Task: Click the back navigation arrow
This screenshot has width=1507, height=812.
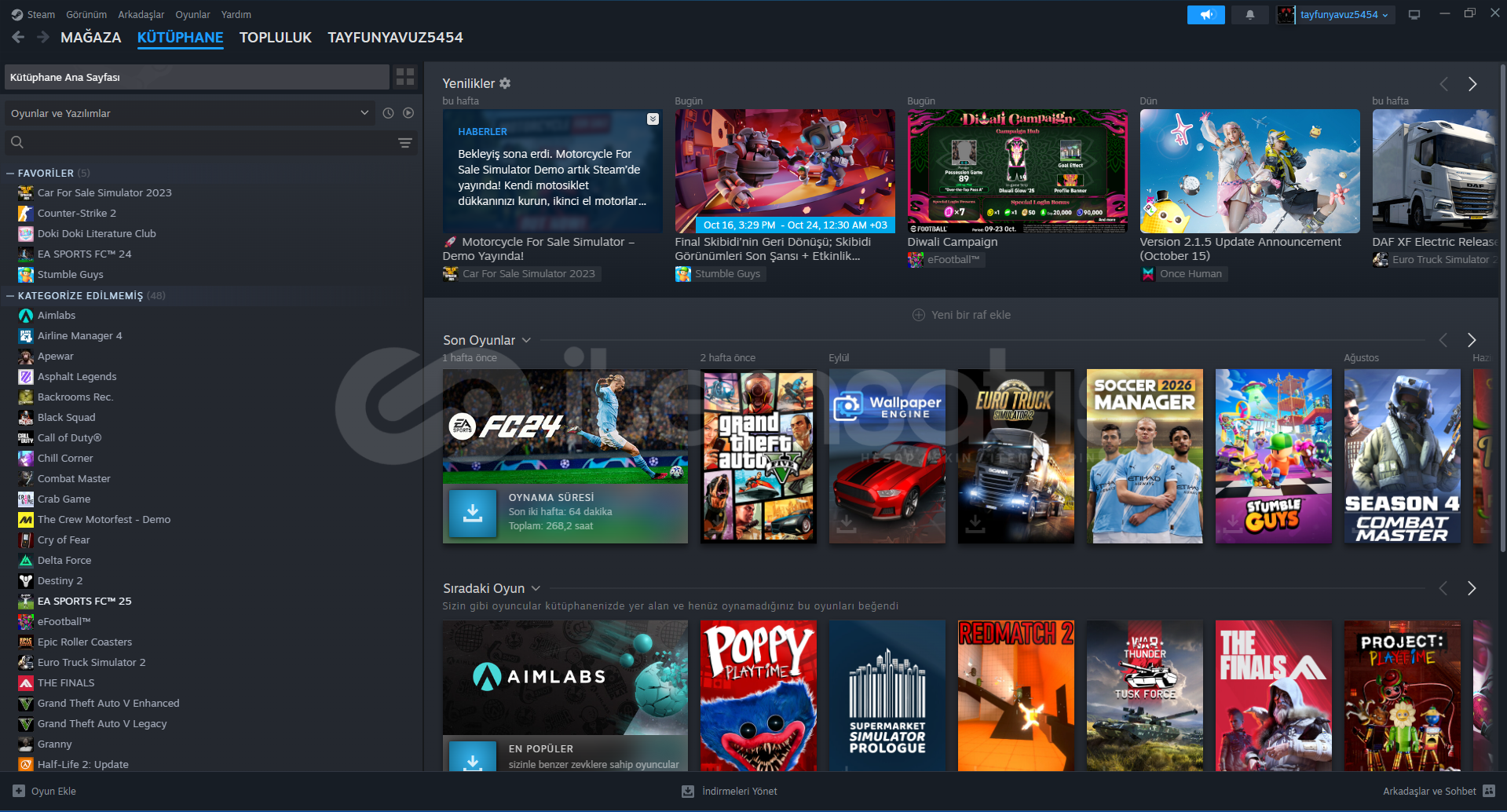Action: pos(18,37)
